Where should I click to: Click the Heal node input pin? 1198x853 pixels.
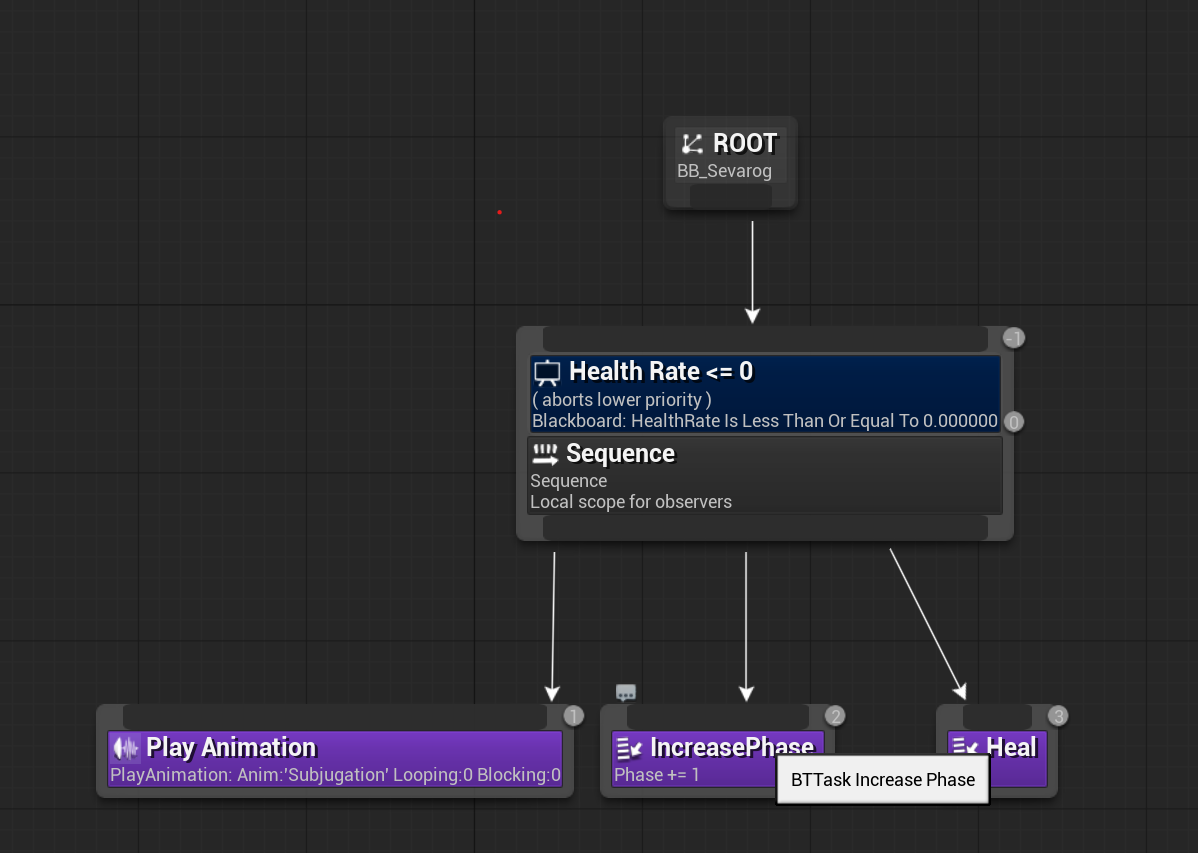tap(997, 716)
